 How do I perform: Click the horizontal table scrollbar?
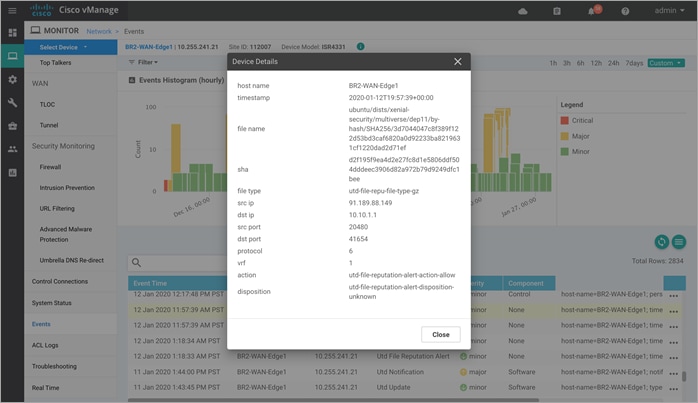point(333,400)
